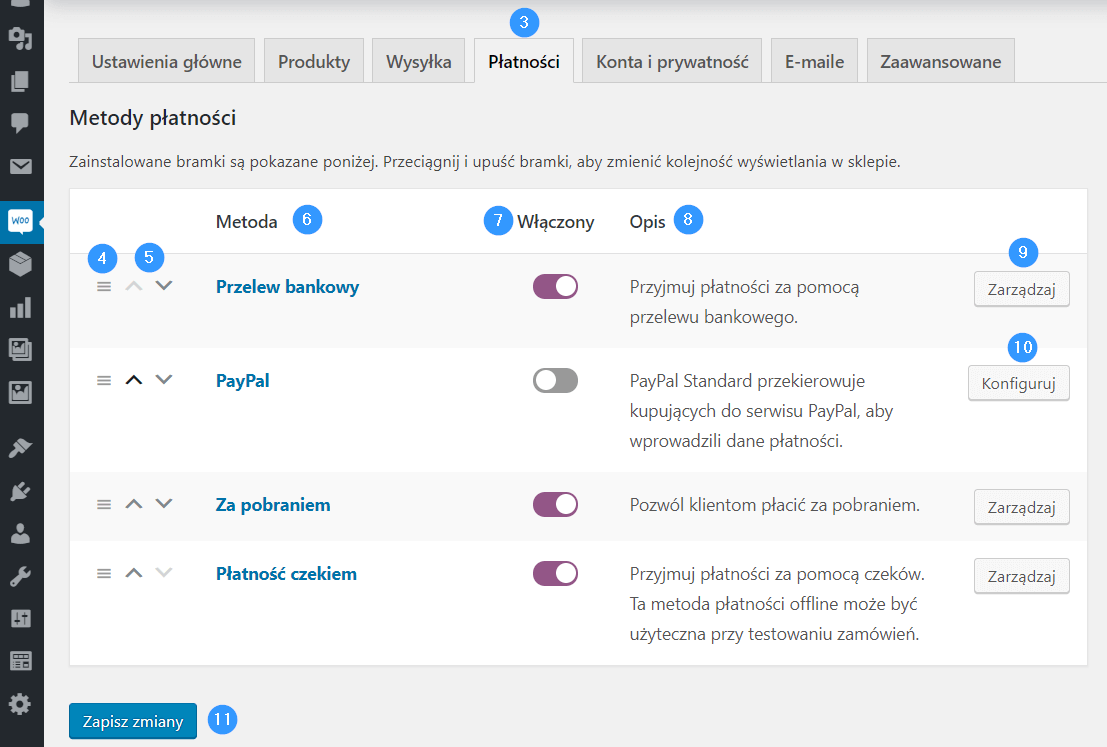Open the Analytics bar chart sidebar icon
This screenshot has height=747, width=1107.
[x=20, y=307]
